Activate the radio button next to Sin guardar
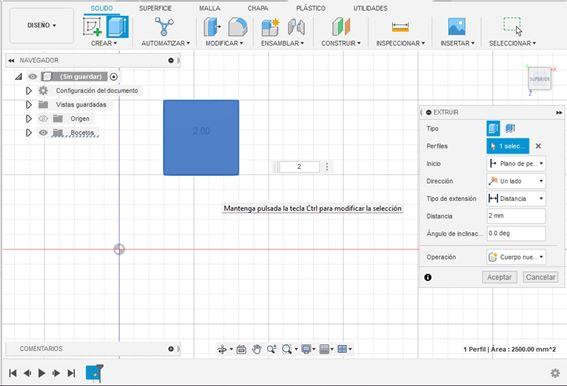 click(114, 77)
